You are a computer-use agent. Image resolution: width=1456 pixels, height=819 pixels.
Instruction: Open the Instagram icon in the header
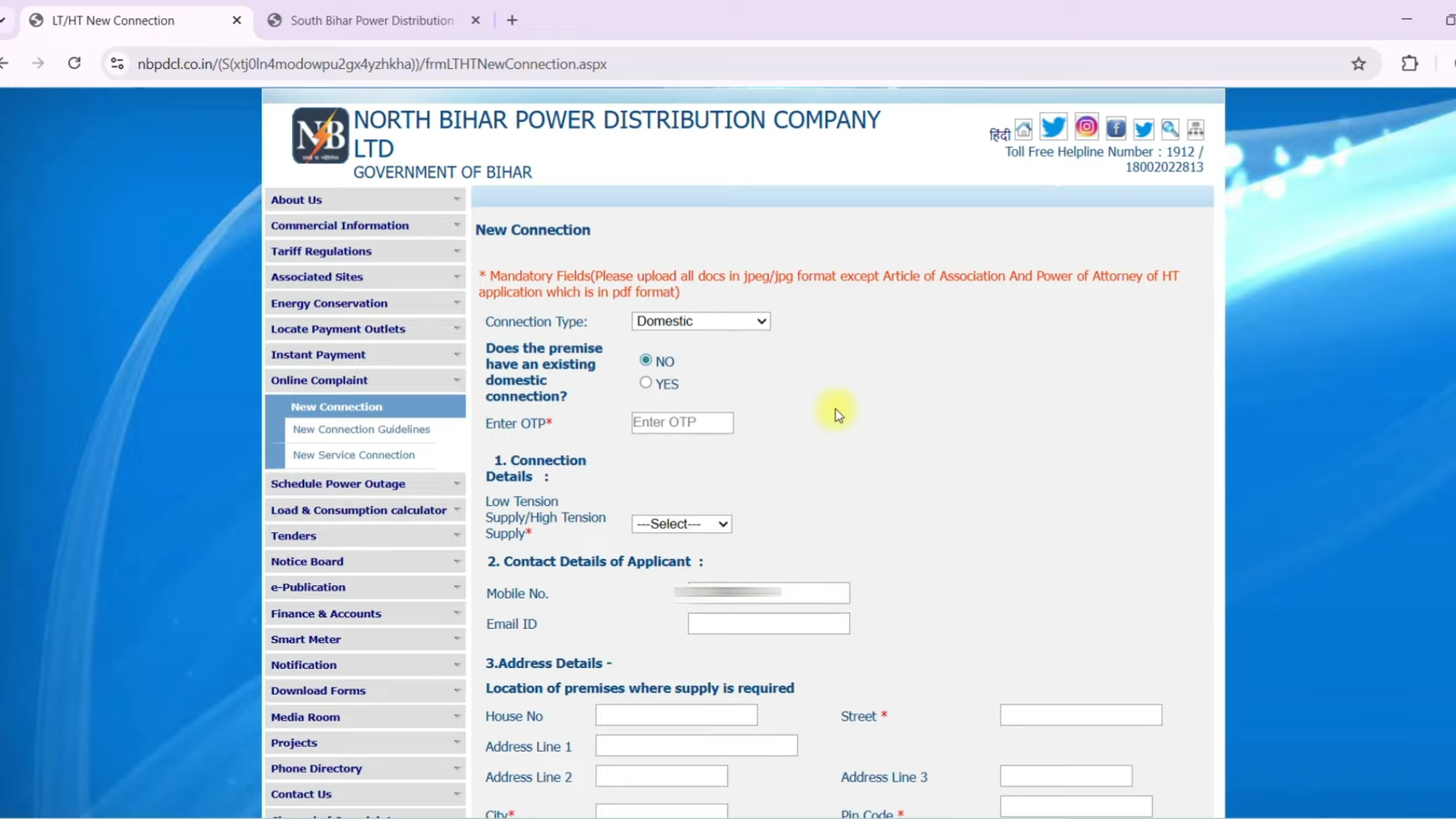(1086, 127)
